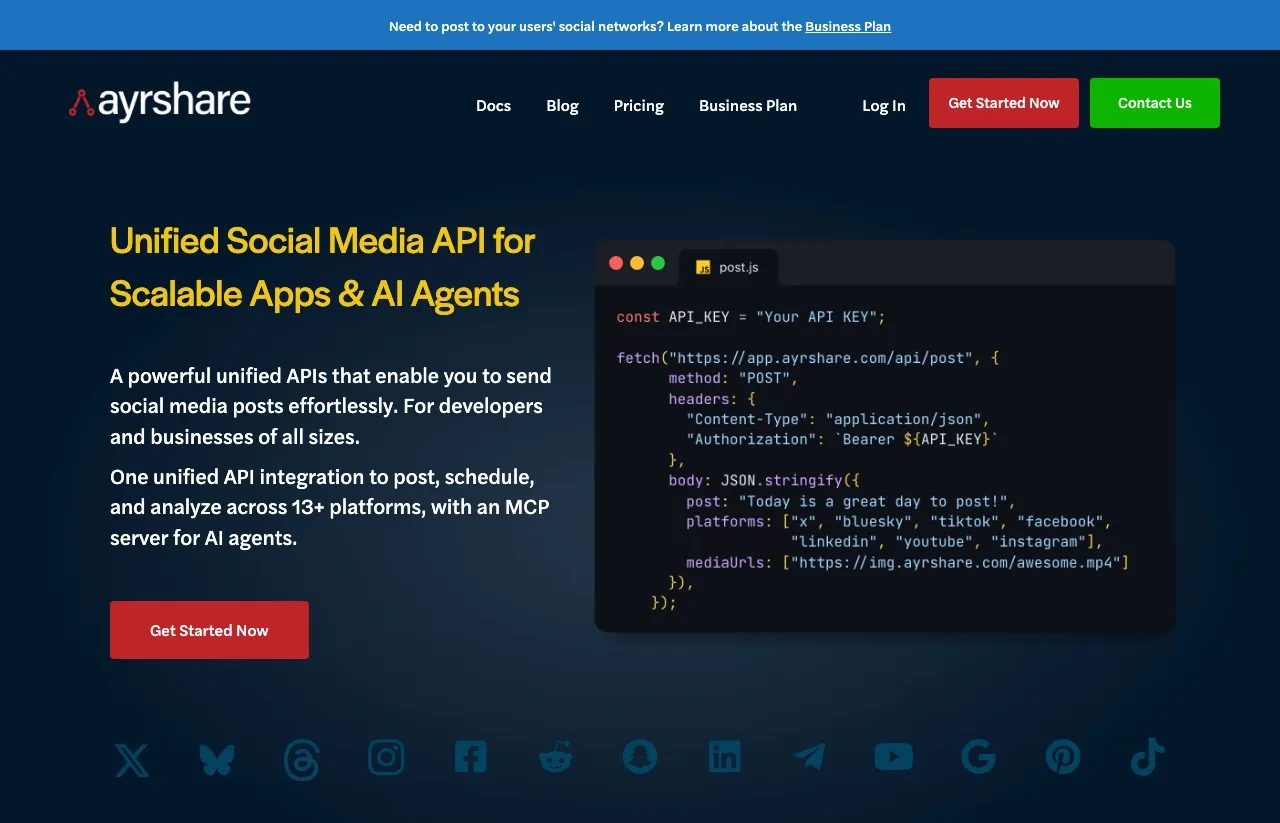Click the hero Get Started Now button
Viewport: 1280px width, 823px height.
pyautogui.click(x=209, y=630)
